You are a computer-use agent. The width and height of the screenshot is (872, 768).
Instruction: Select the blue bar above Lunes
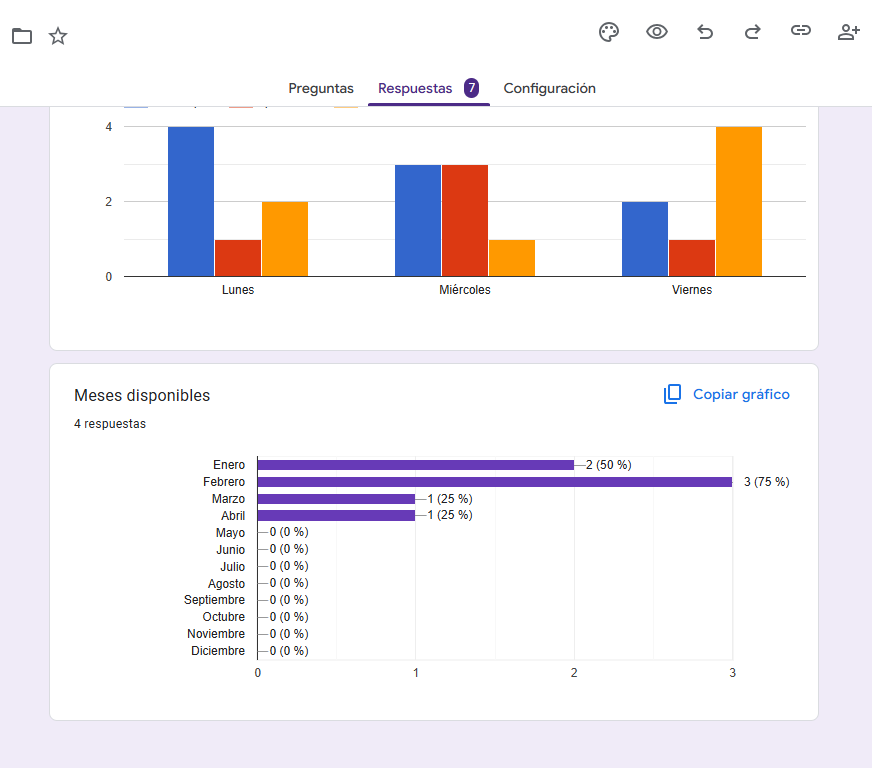point(191,201)
